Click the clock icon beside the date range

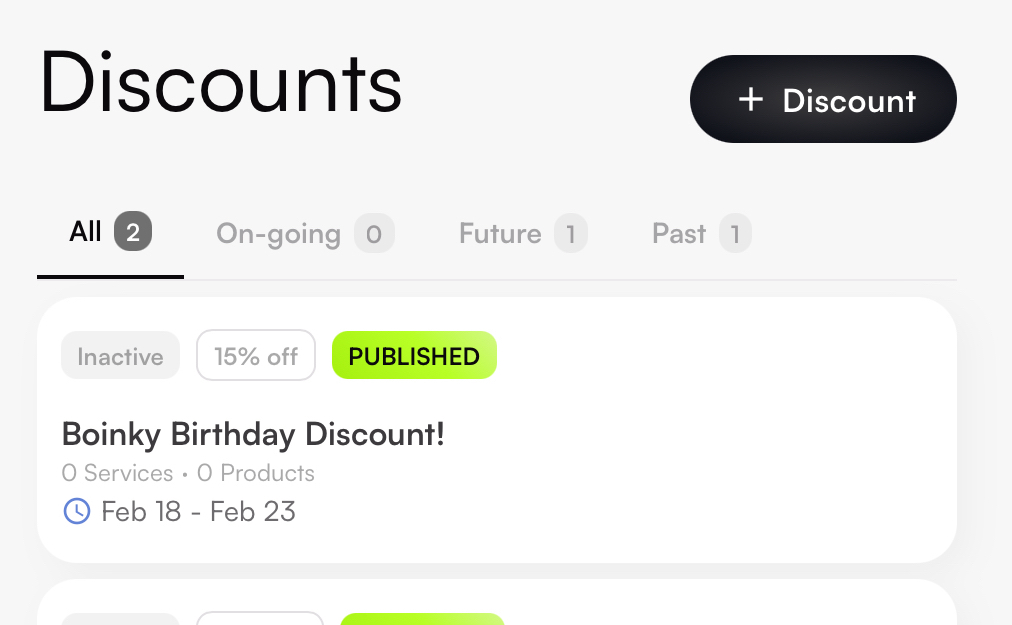tap(76, 512)
